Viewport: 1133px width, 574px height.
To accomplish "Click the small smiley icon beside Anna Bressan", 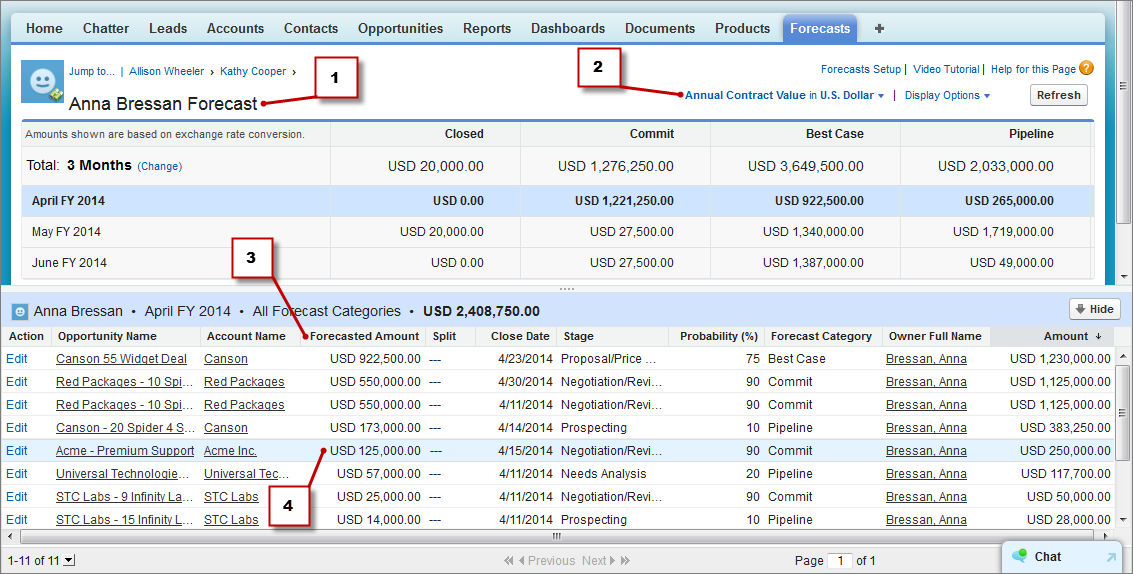I will coord(19,311).
